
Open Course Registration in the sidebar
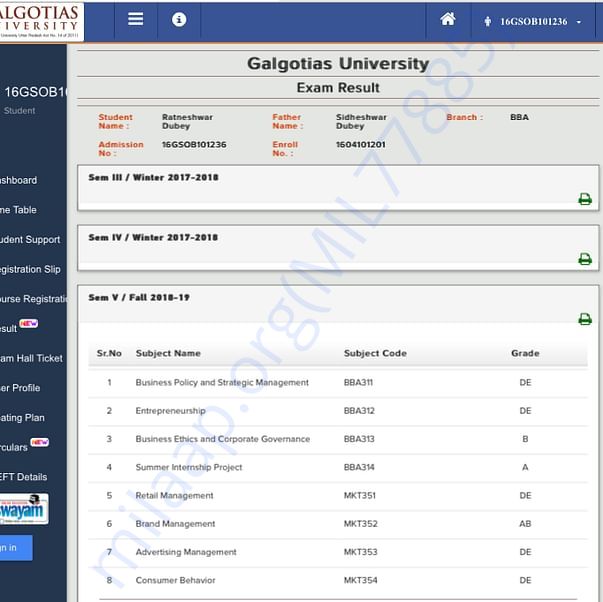[x=33, y=299]
